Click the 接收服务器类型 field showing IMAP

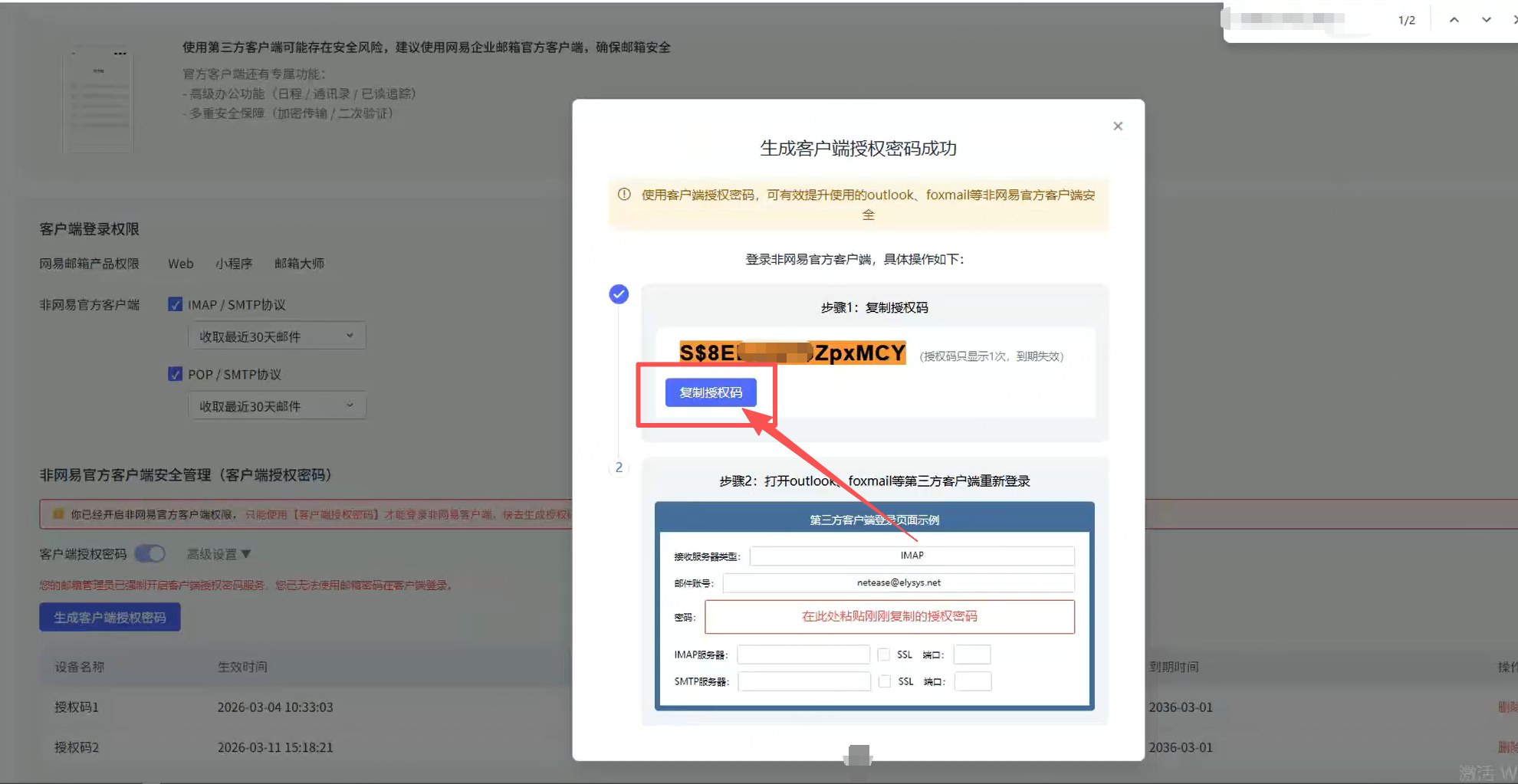click(x=912, y=556)
